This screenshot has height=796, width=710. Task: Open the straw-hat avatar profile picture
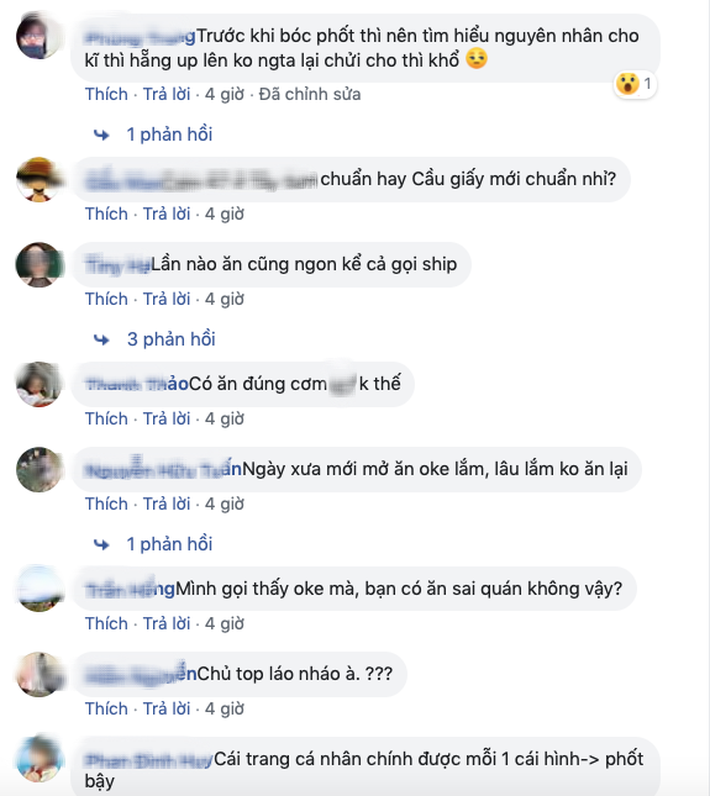[39, 180]
